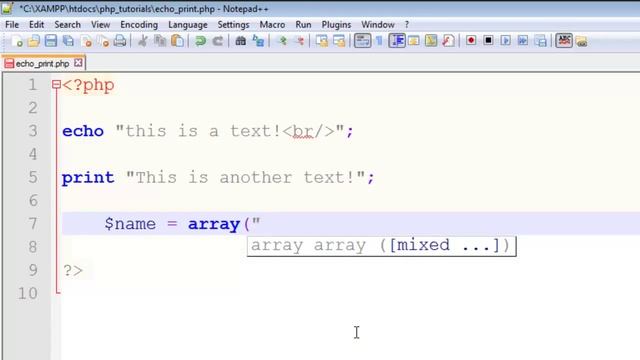
Task: Open the Language menu
Action: [188, 24]
